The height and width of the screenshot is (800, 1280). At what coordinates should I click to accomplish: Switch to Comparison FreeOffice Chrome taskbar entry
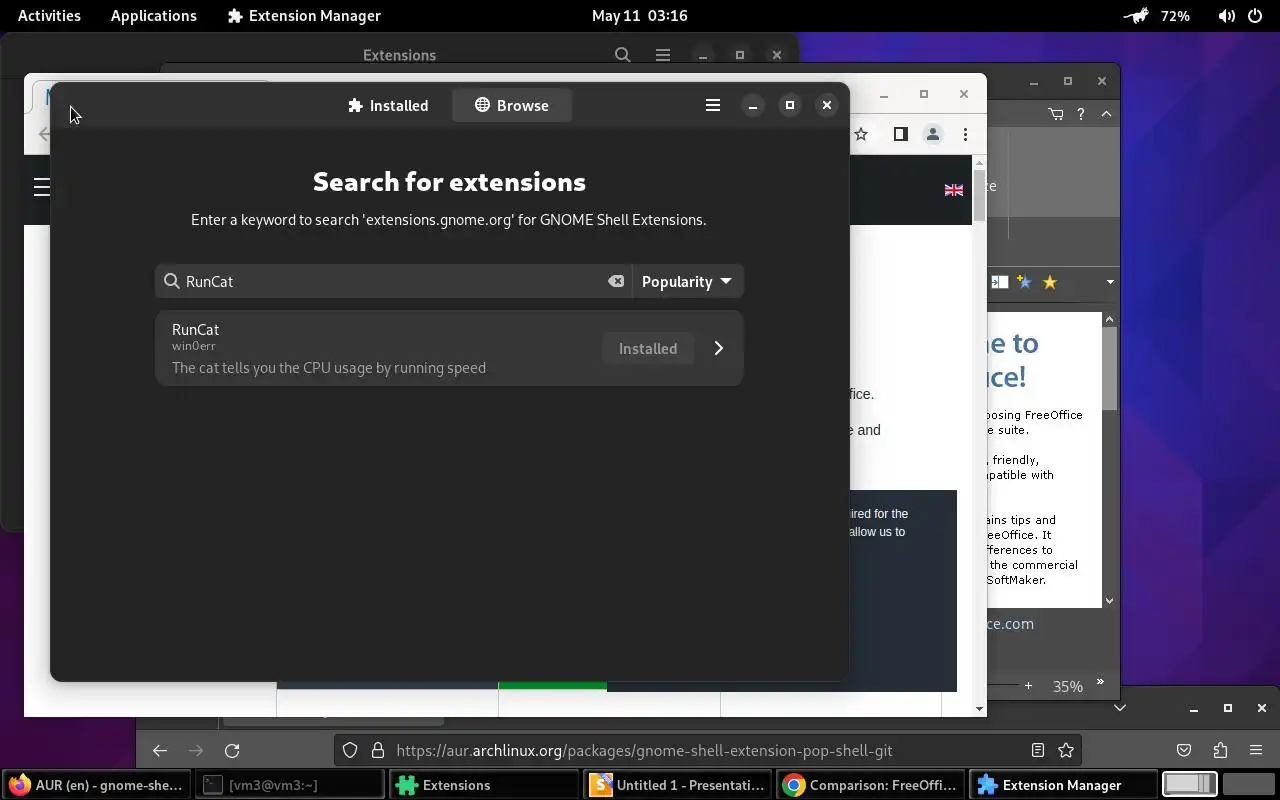tap(872, 785)
